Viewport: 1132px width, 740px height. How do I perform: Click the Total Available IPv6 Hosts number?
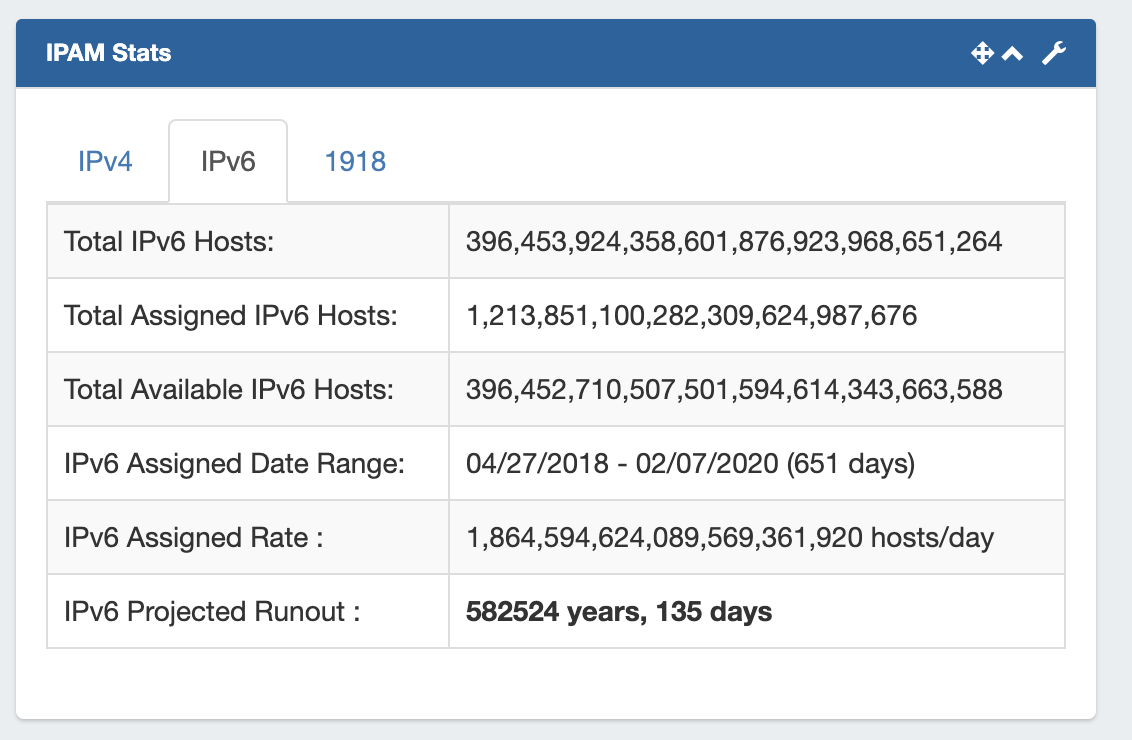[734, 390]
